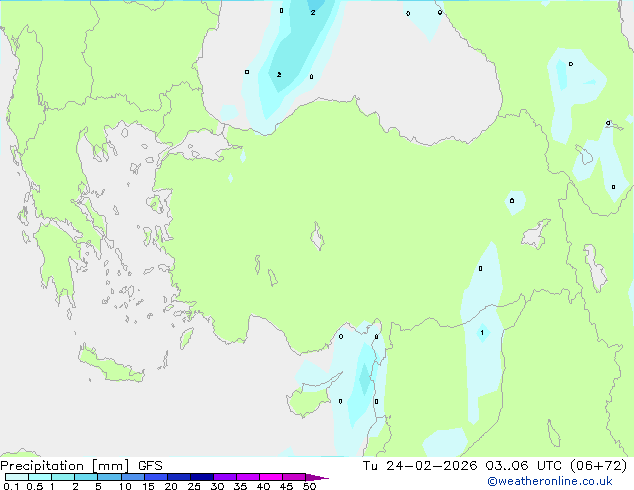
Task: Select the legend swatch between 5 and 10
Action: tap(109, 477)
